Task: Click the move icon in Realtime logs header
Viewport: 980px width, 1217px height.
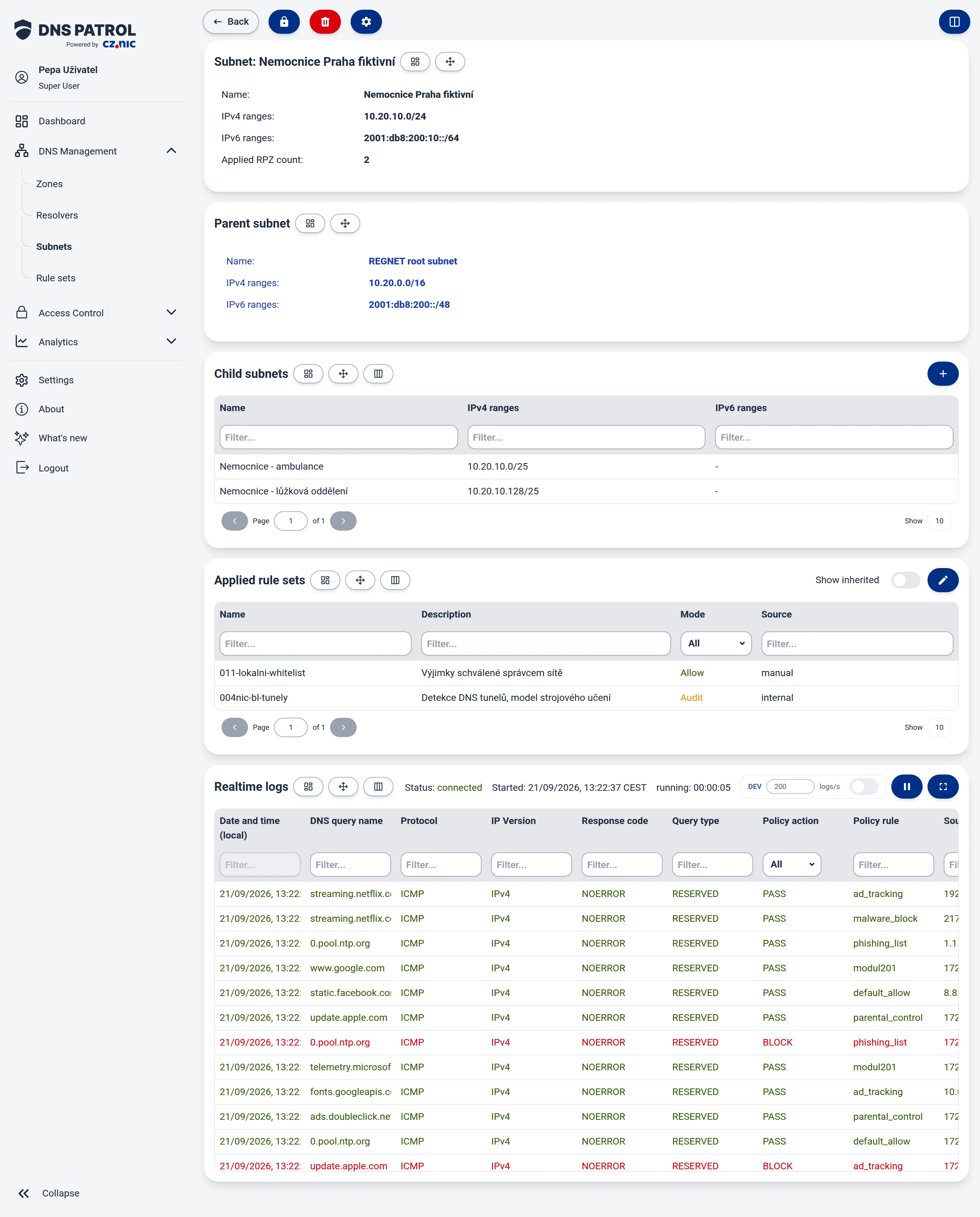Action: [343, 787]
